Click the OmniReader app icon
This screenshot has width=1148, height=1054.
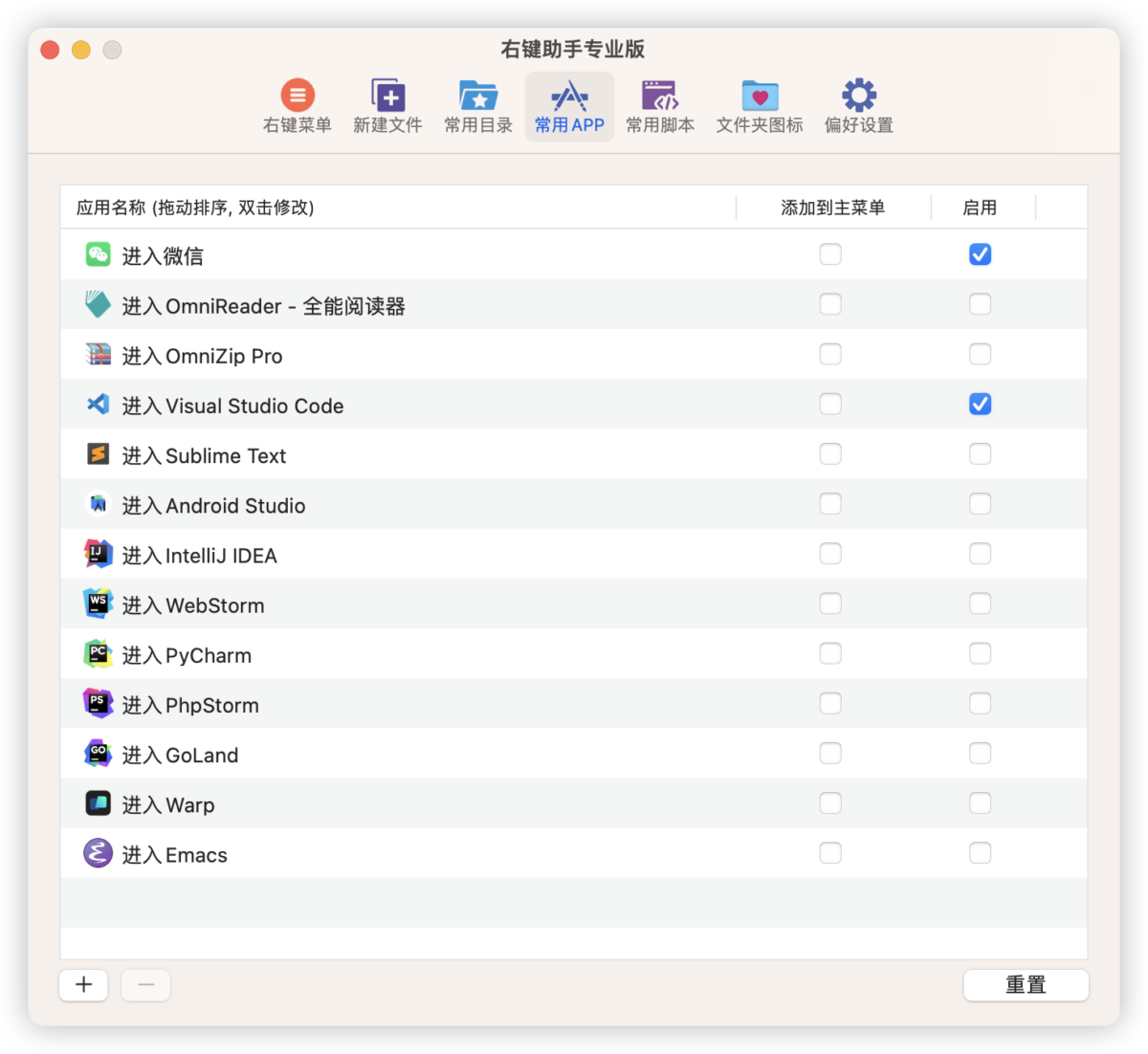click(99, 304)
